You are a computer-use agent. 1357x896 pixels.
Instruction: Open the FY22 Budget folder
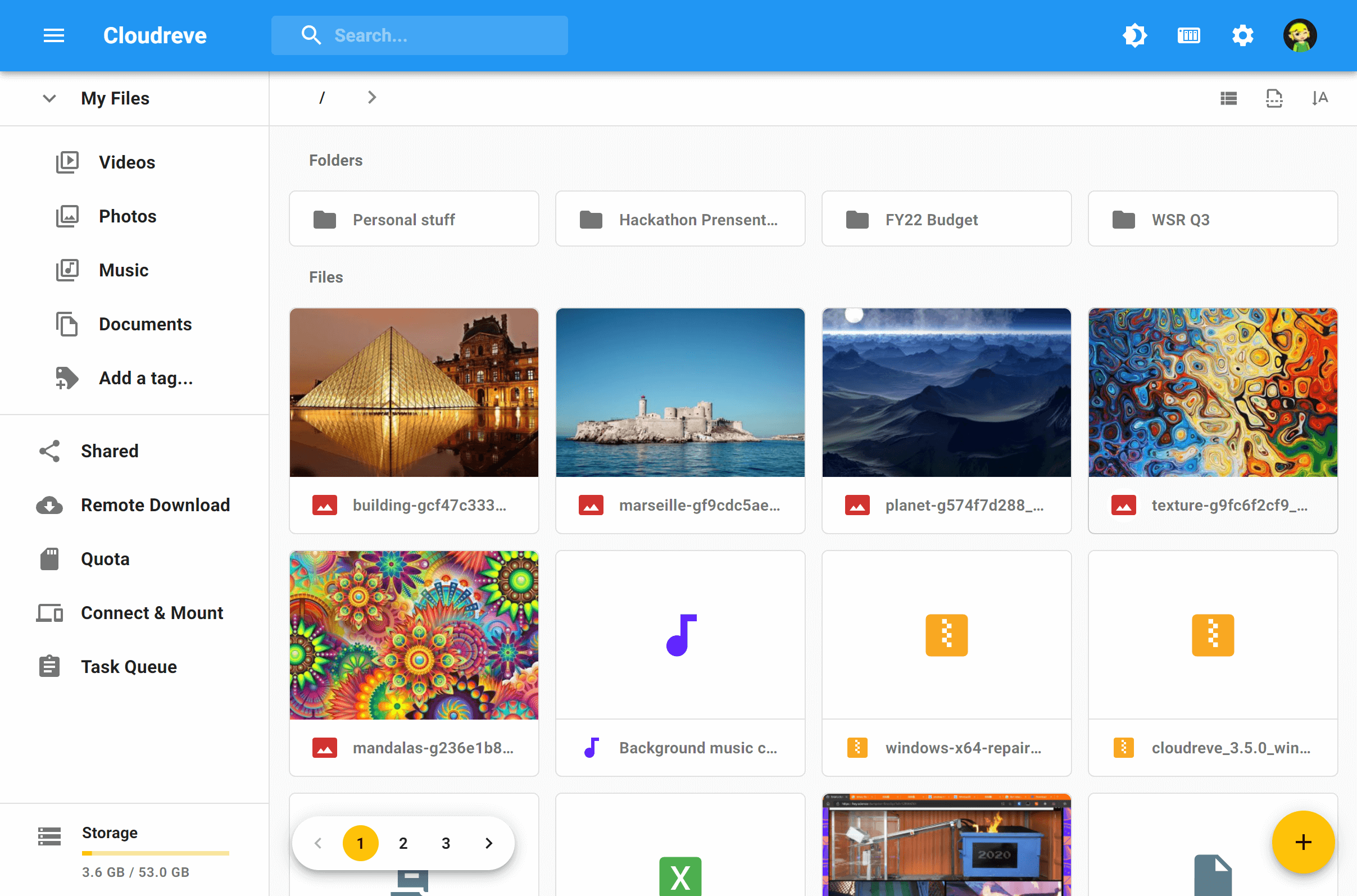[x=947, y=219]
